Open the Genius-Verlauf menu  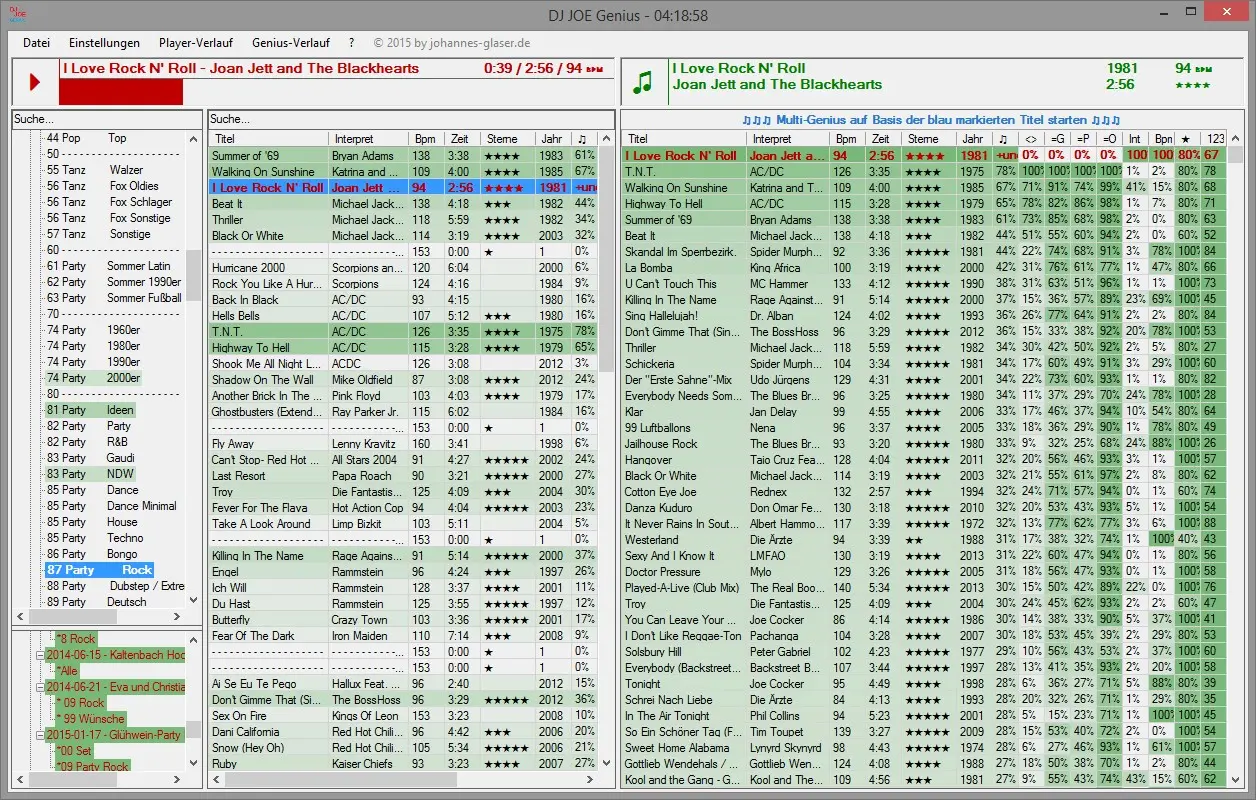291,43
